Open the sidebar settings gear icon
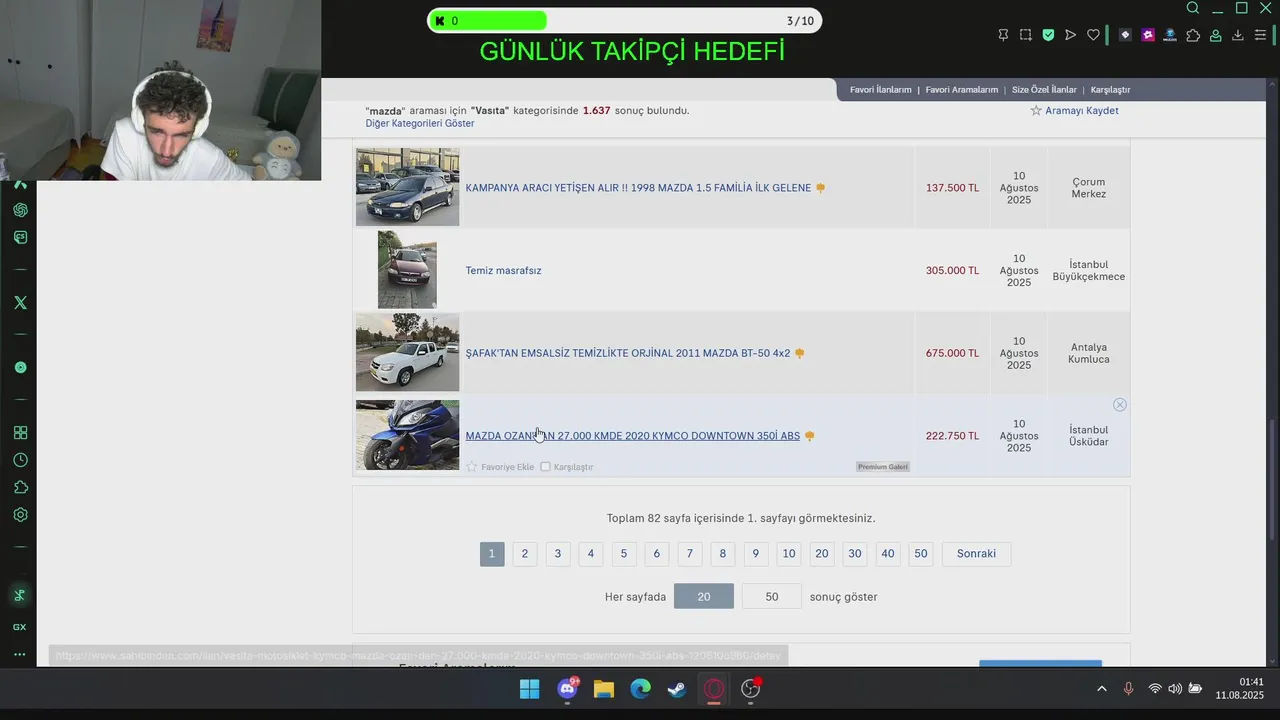 20,515
